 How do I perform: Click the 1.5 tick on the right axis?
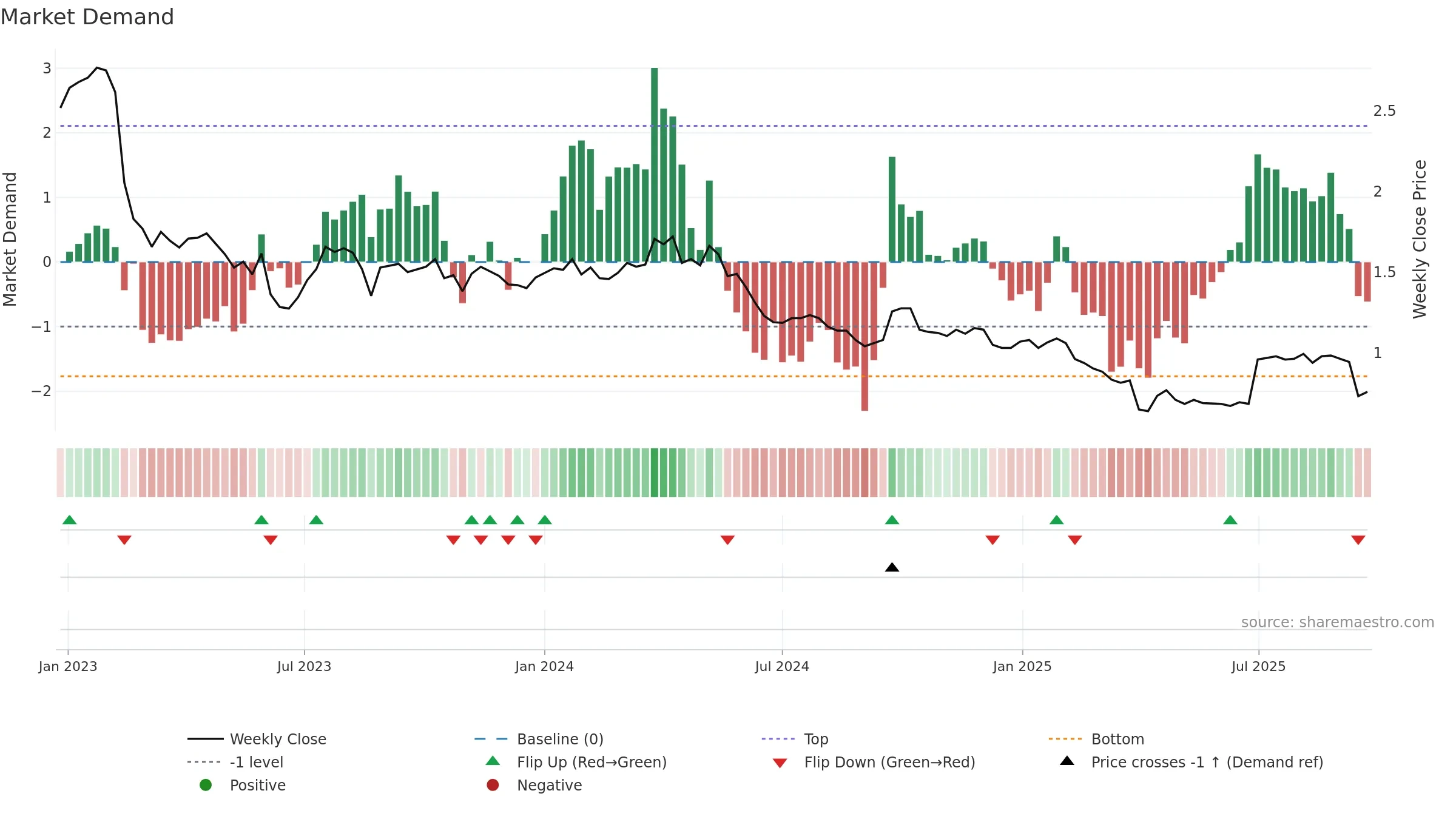click(x=1385, y=272)
